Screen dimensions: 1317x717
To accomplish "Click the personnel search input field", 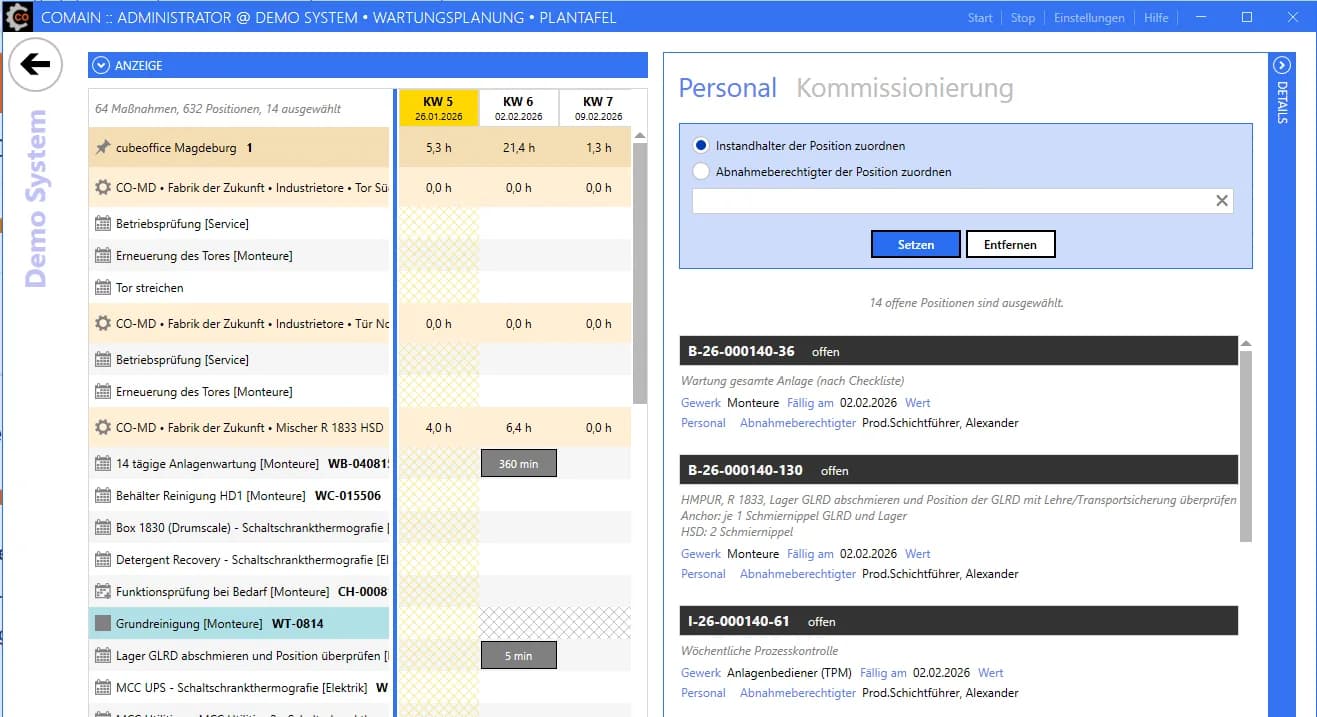I will (950, 201).
